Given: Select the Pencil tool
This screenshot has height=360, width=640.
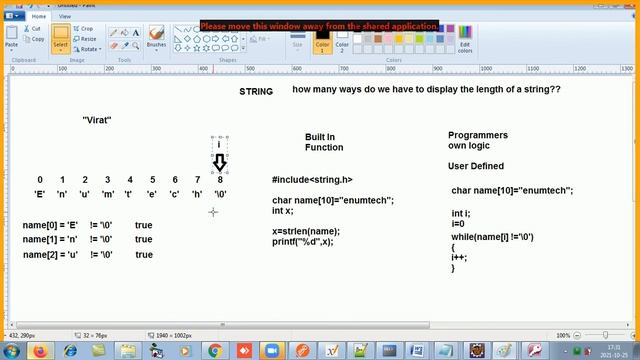Looking at the screenshot, I should [x=113, y=33].
